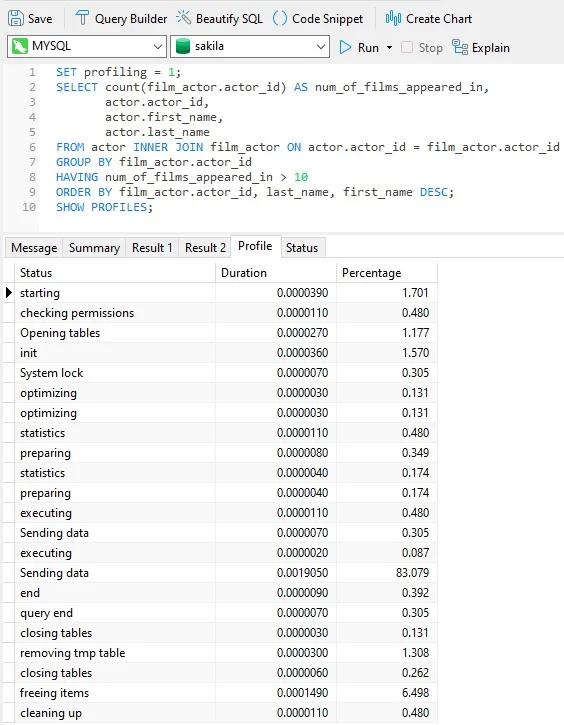Select the 'Opening tables' row
The height and width of the screenshot is (725, 564).
[x=220, y=333]
